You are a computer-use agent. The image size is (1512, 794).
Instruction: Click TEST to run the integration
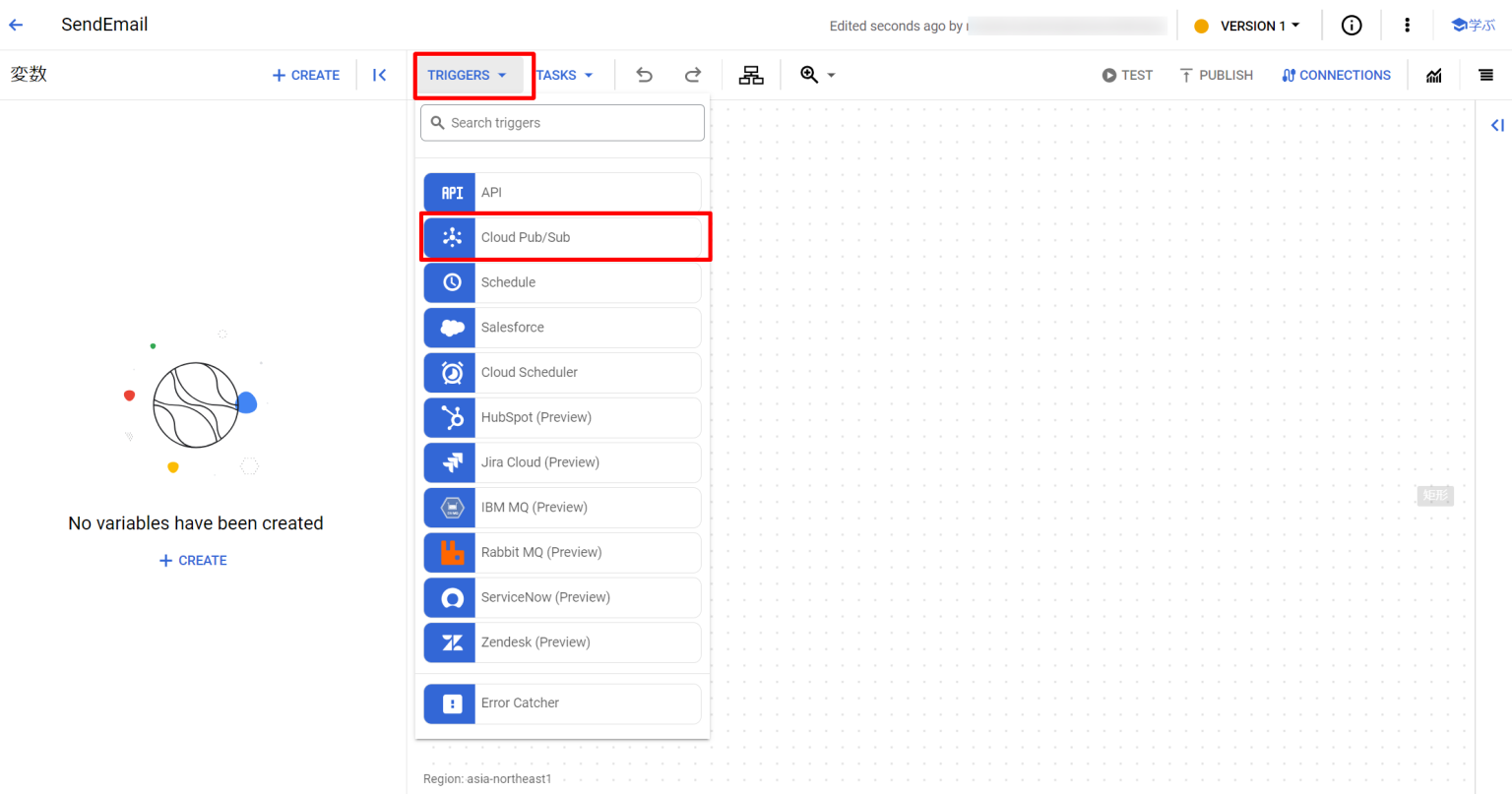click(x=1127, y=75)
